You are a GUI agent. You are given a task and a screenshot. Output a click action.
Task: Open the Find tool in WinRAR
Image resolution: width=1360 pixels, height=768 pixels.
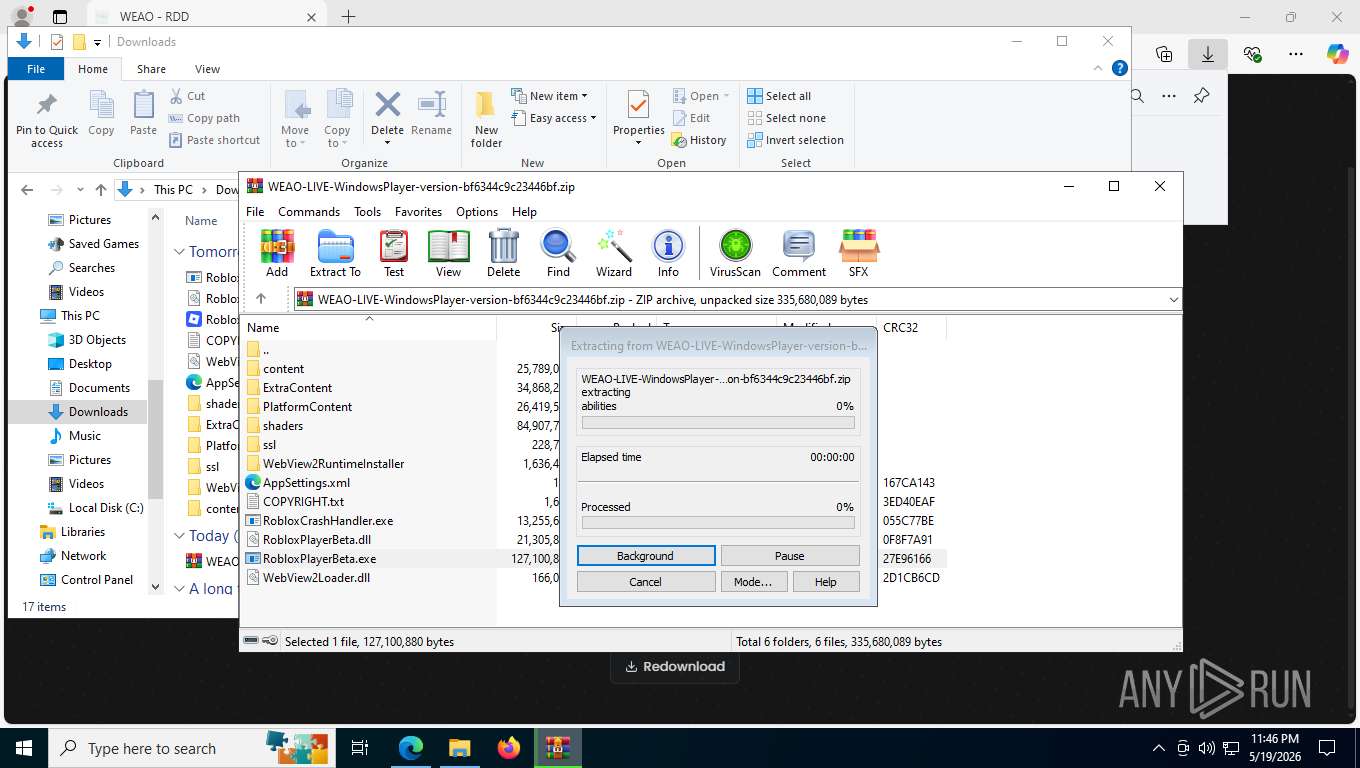tap(558, 253)
